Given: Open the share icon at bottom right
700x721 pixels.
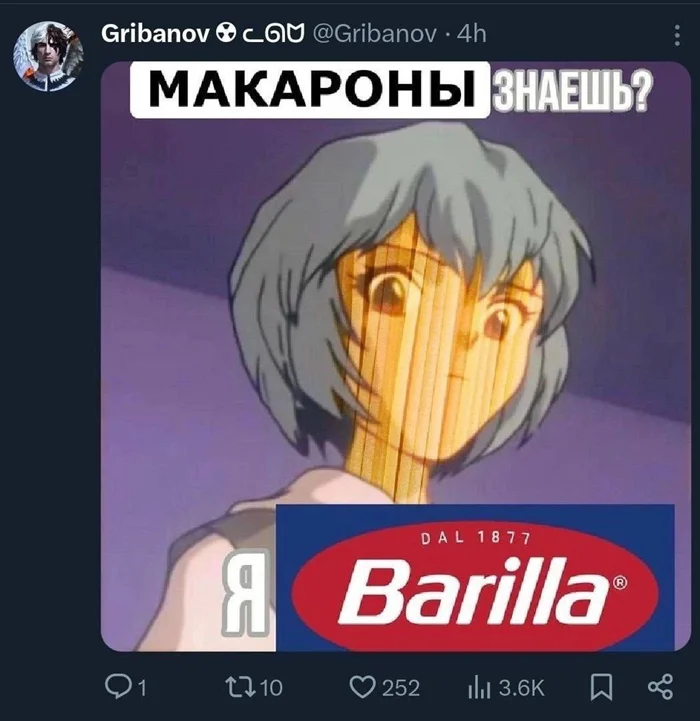Looking at the screenshot, I should [660, 687].
